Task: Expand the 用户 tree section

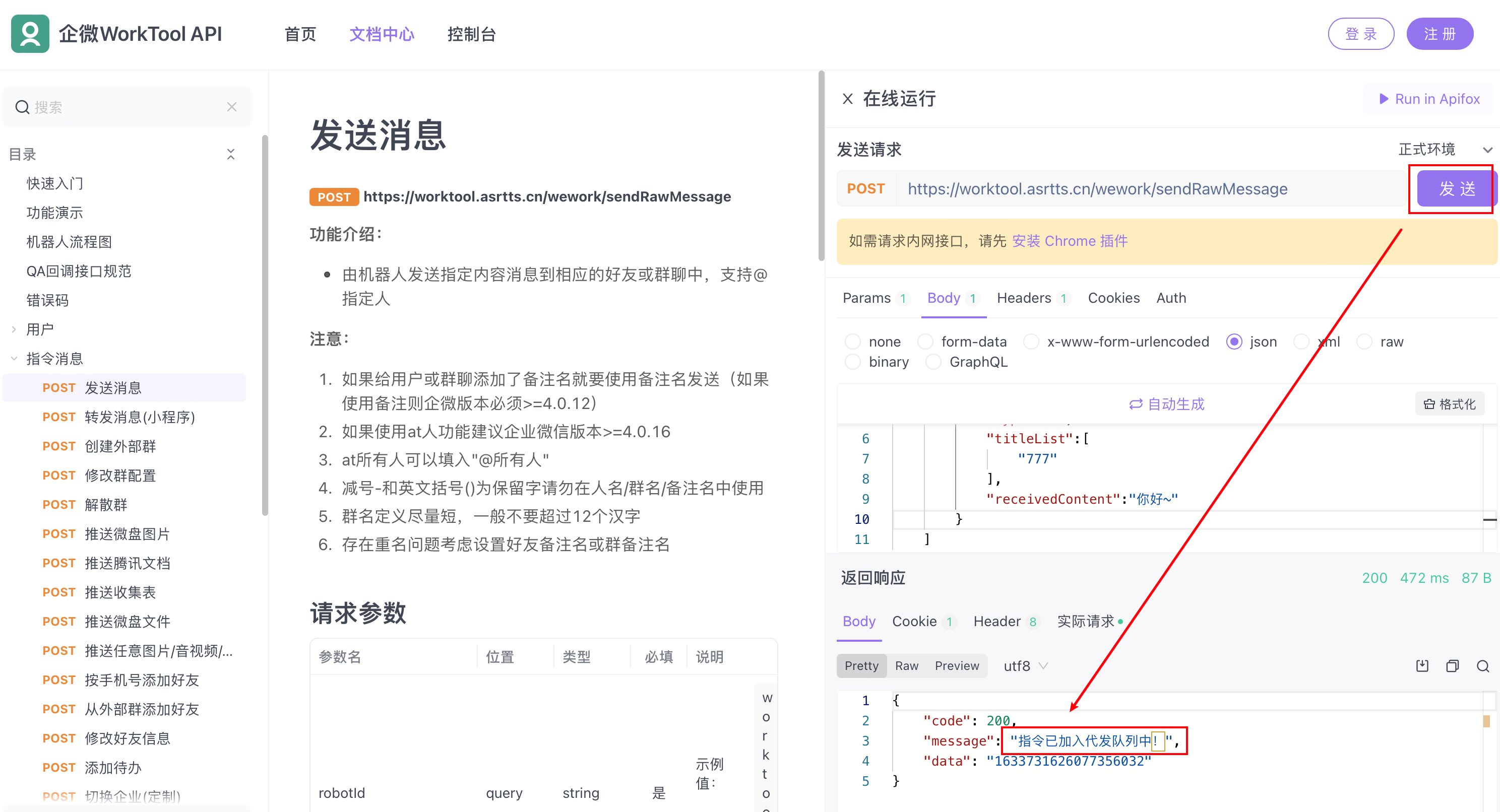Action: pos(14,329)
